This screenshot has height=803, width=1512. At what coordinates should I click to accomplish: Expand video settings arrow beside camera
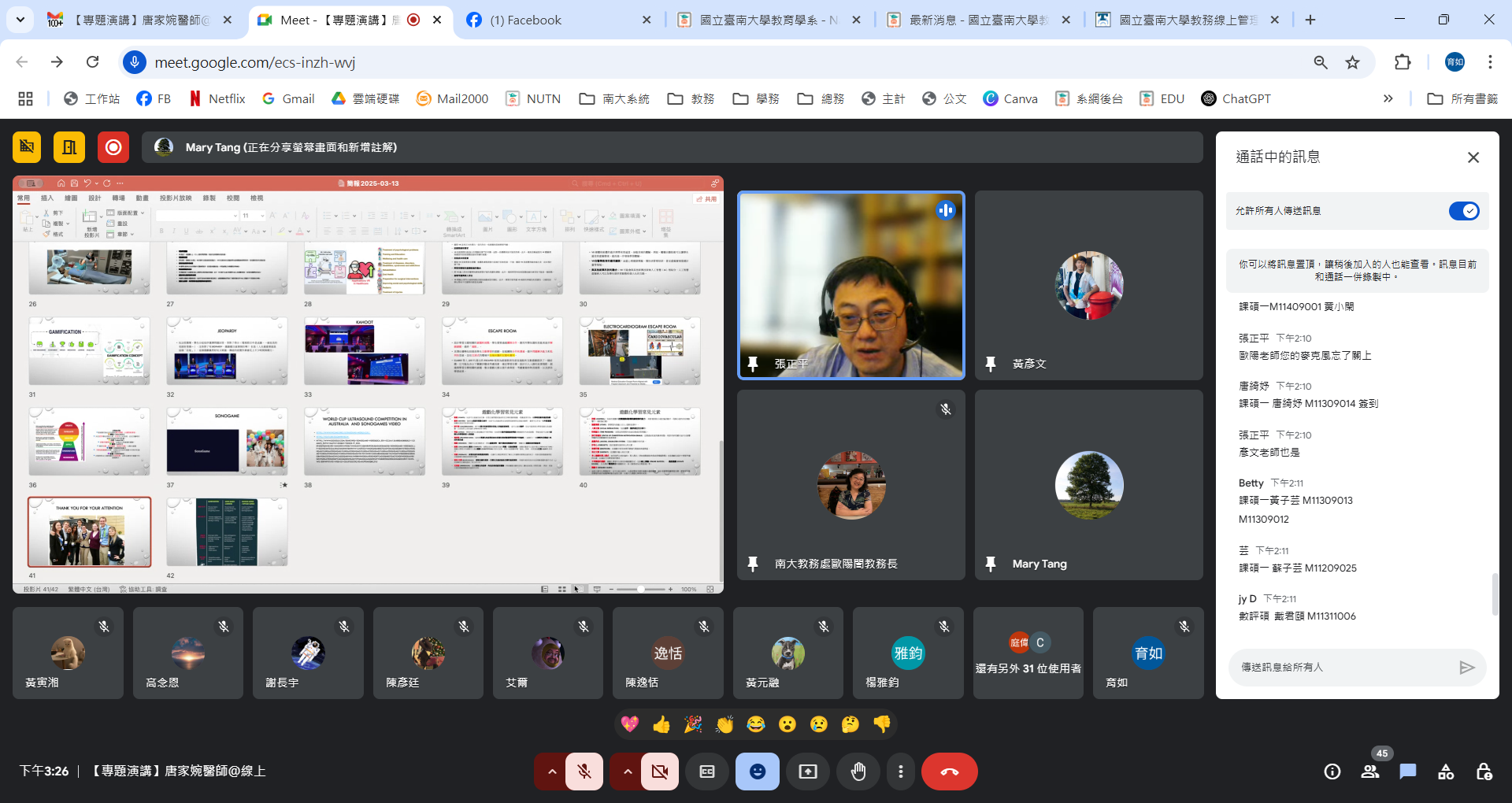coord(627,772)
